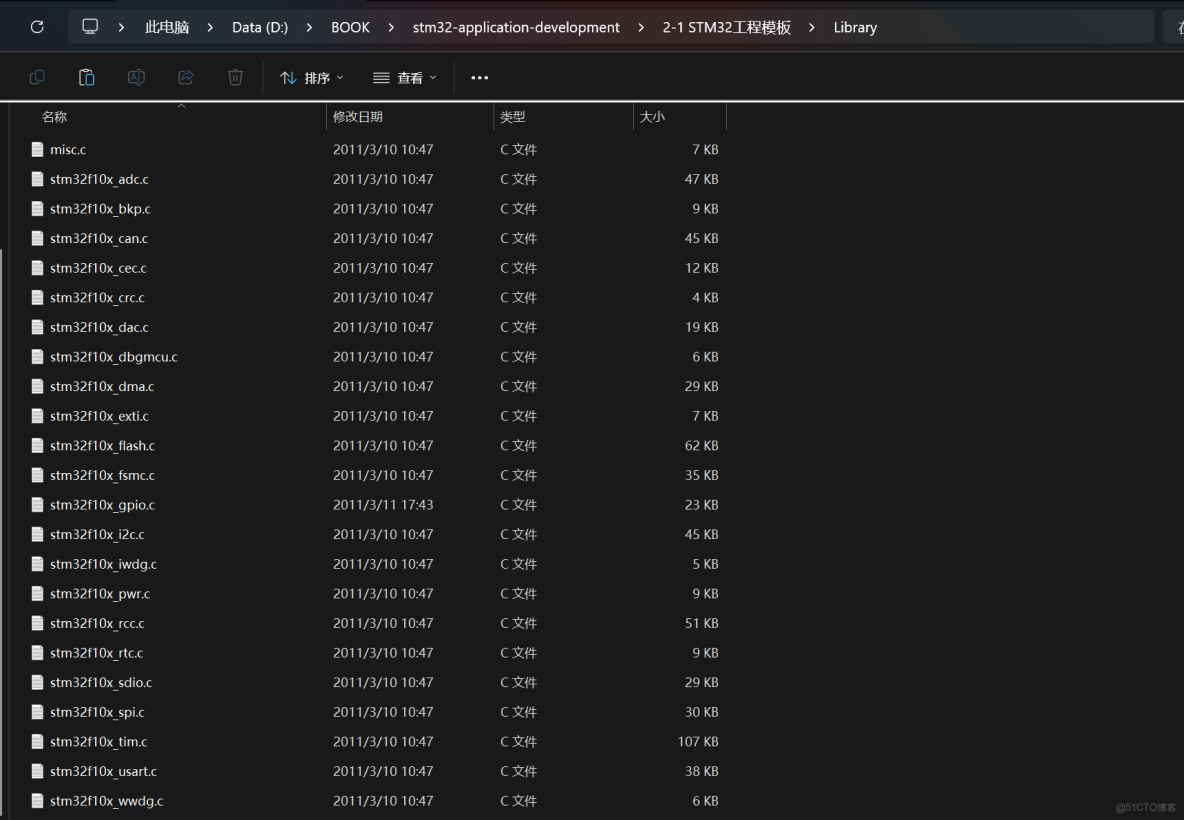1184x820 pixels.
Task: Click the share icon in toolbar
Action: (x=185, y=77)
